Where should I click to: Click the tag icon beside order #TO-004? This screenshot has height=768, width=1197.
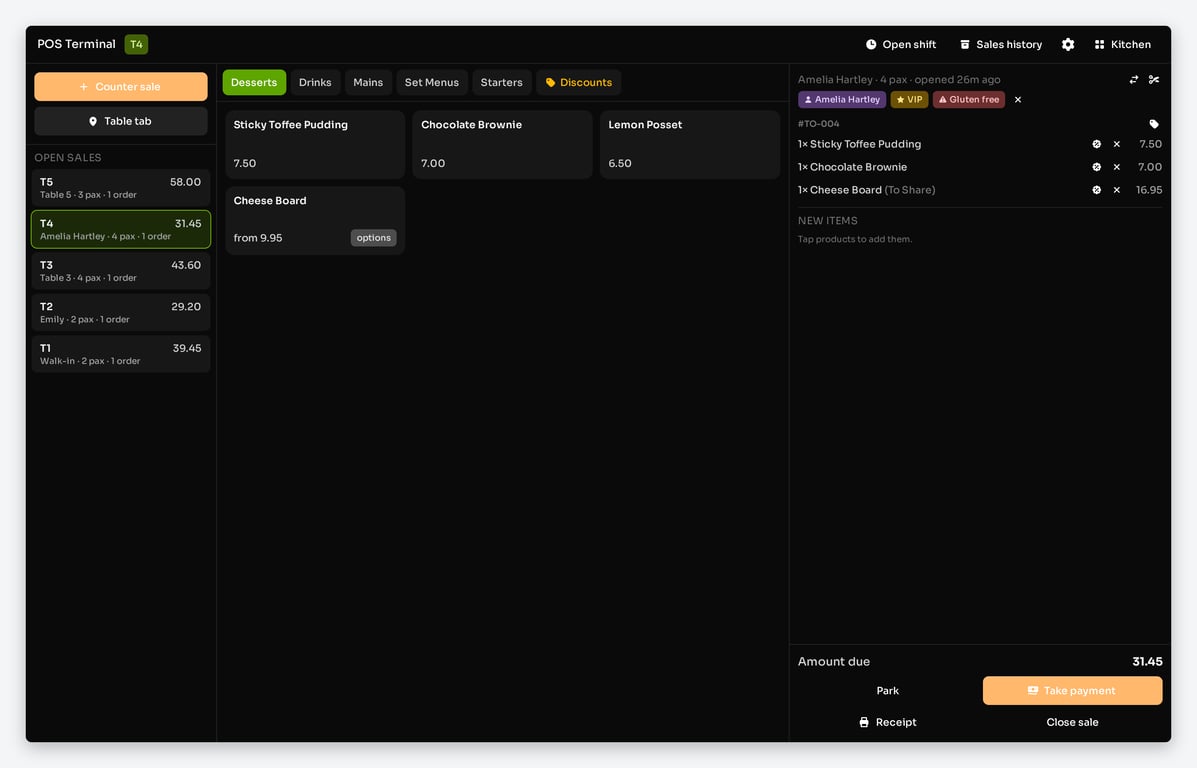click(1153, 124)
